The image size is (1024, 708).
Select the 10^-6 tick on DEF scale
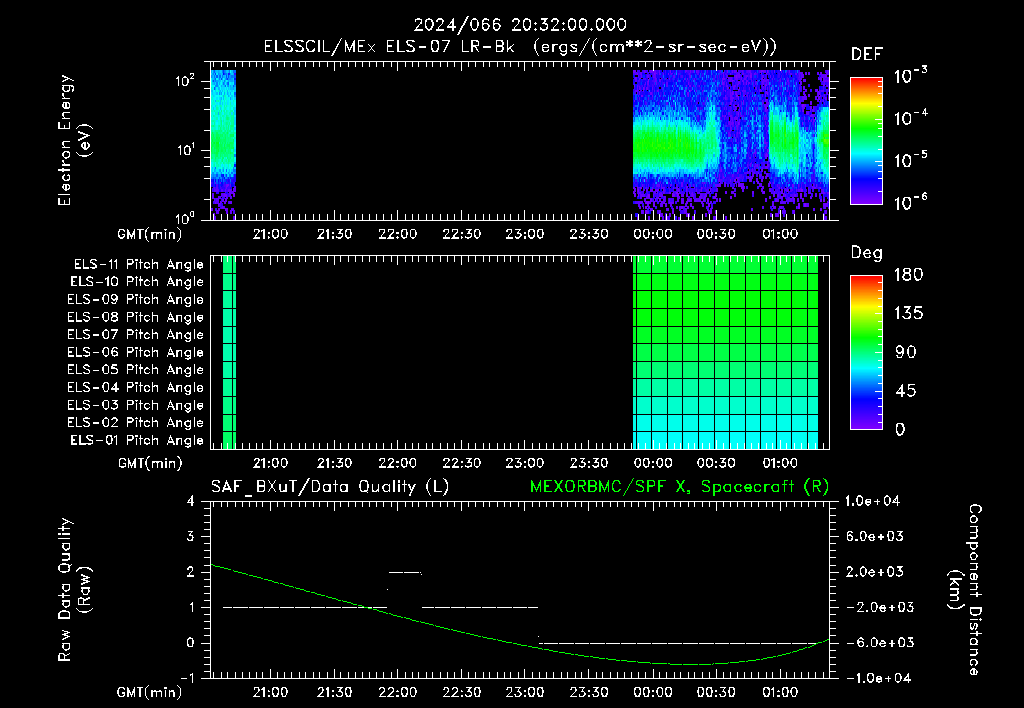click(x=910, y=202)
